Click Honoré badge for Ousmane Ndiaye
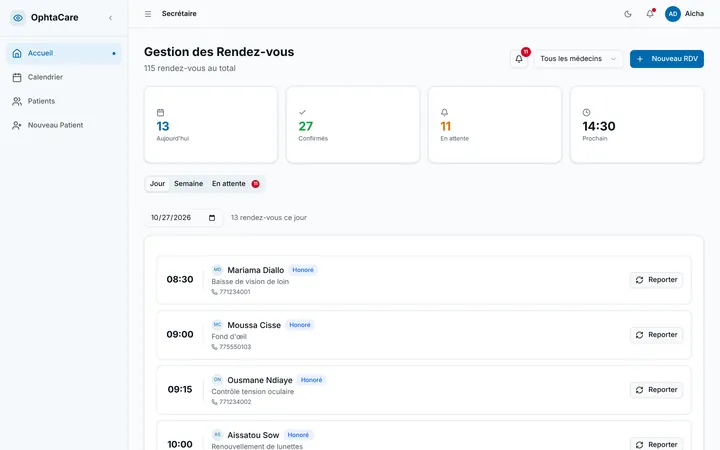 click(x=311, y=380)
